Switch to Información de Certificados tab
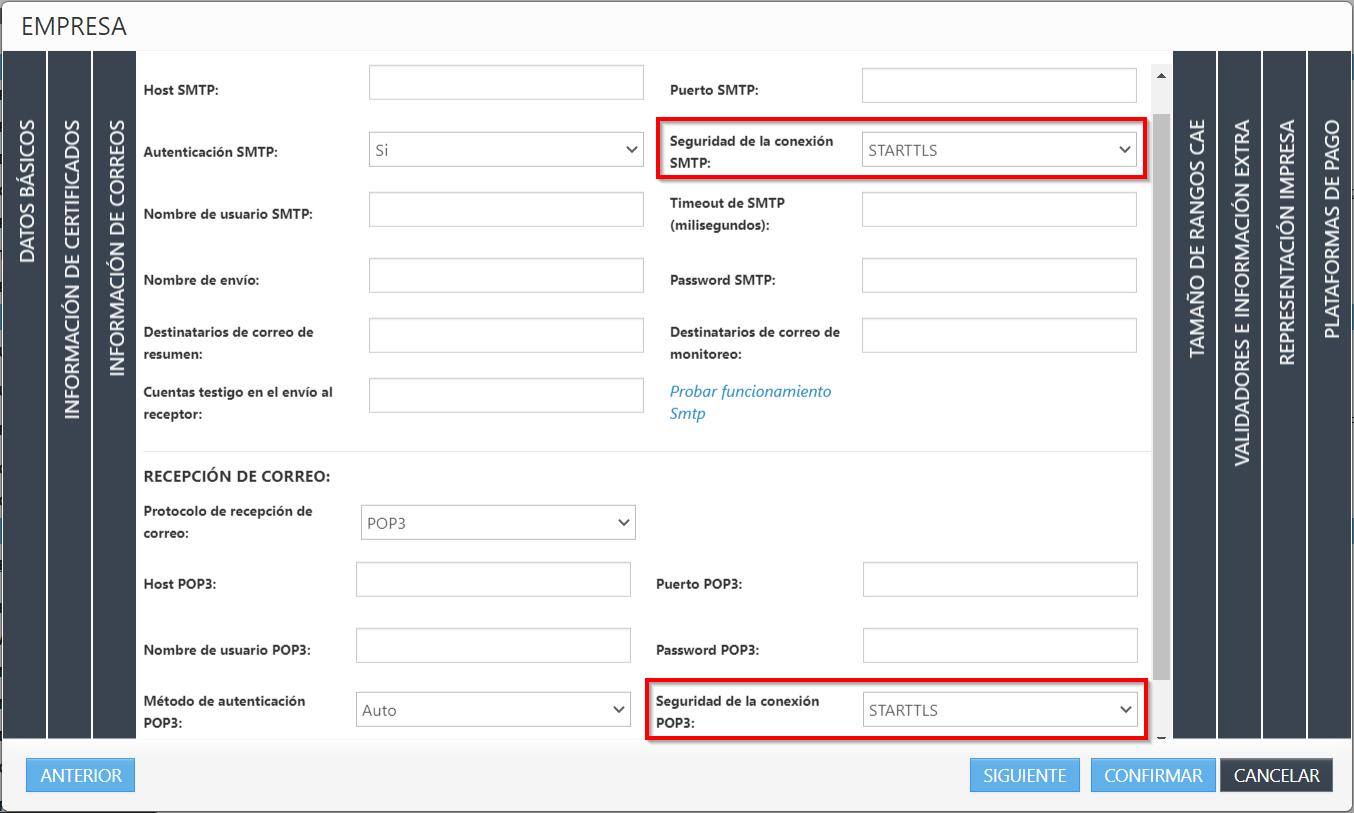The width and height of the screenshot is (1354, 813). click(x=70, y=270)
